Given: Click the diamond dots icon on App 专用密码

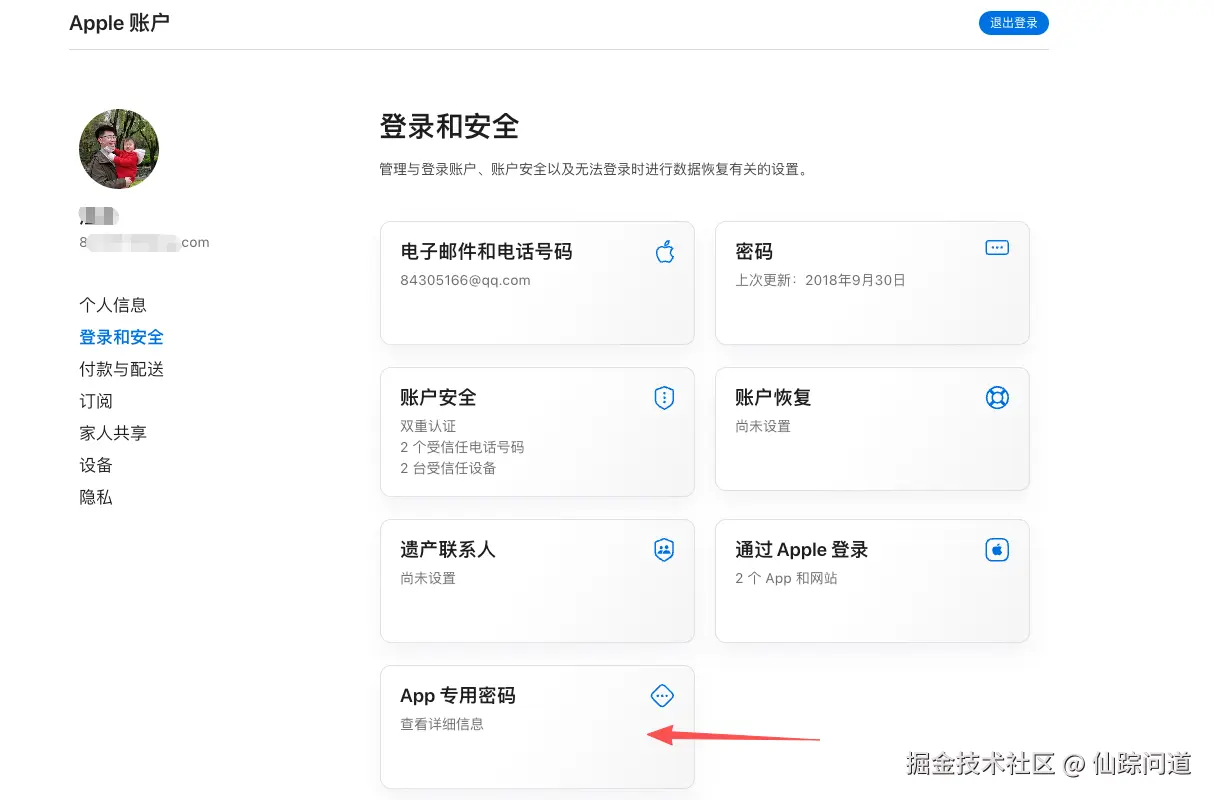Looking at the screenshot, I should coord(663,695).
